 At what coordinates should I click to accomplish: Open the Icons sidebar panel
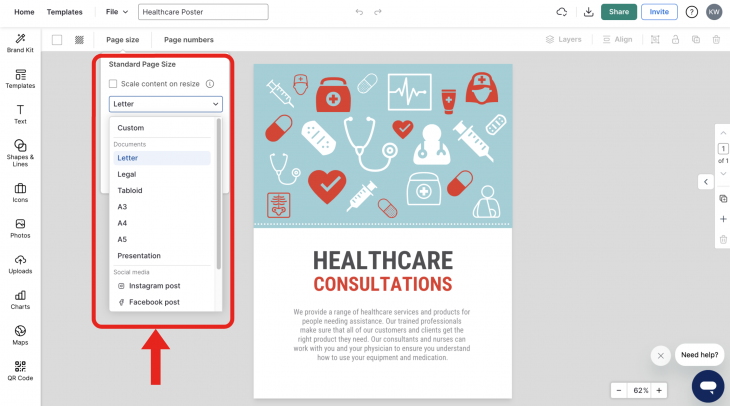pyautogui.click(x=20, y=192)
